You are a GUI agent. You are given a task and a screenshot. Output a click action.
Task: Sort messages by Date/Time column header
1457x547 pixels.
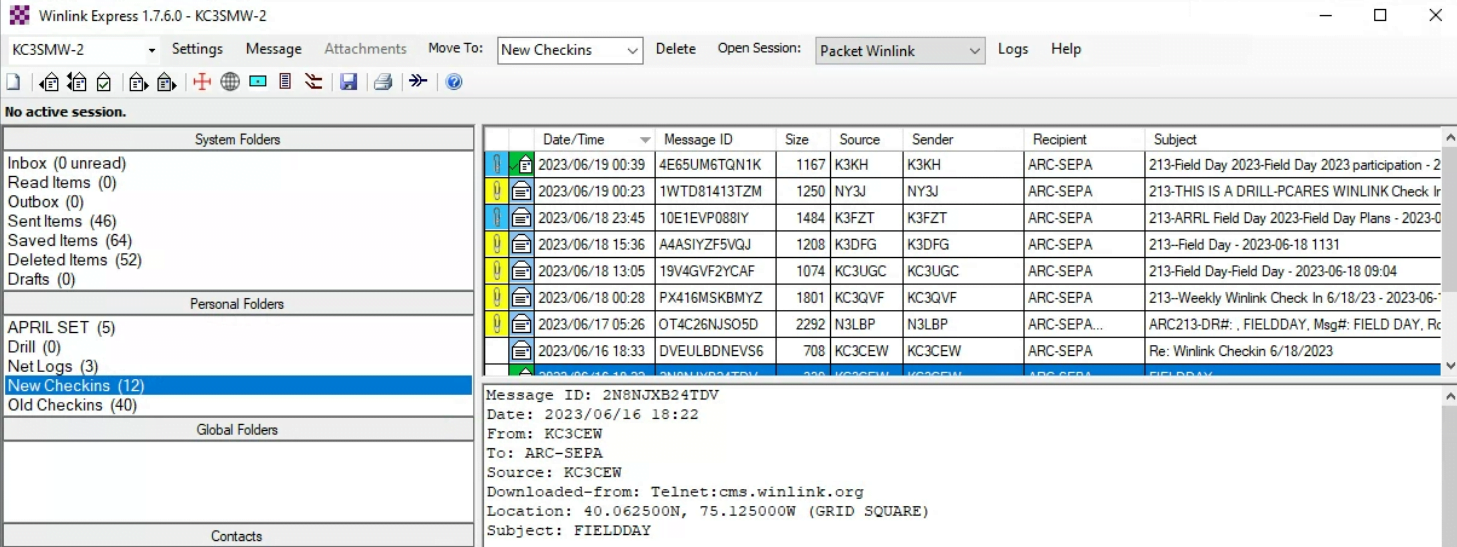pyautogui.click(x=587, y=140)
